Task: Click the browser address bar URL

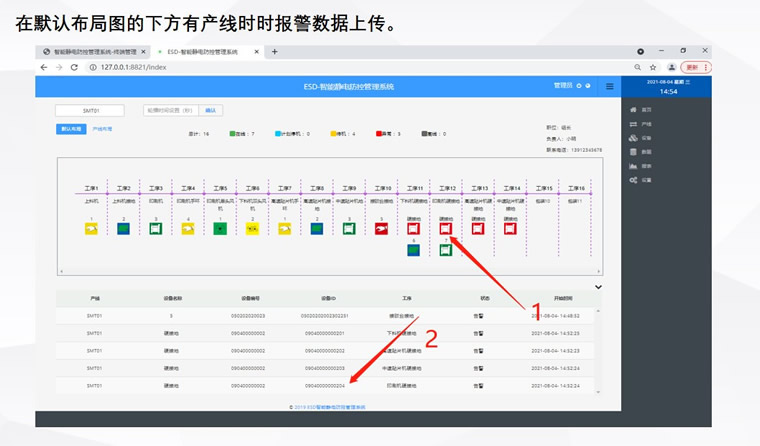Action: point(134,67)
